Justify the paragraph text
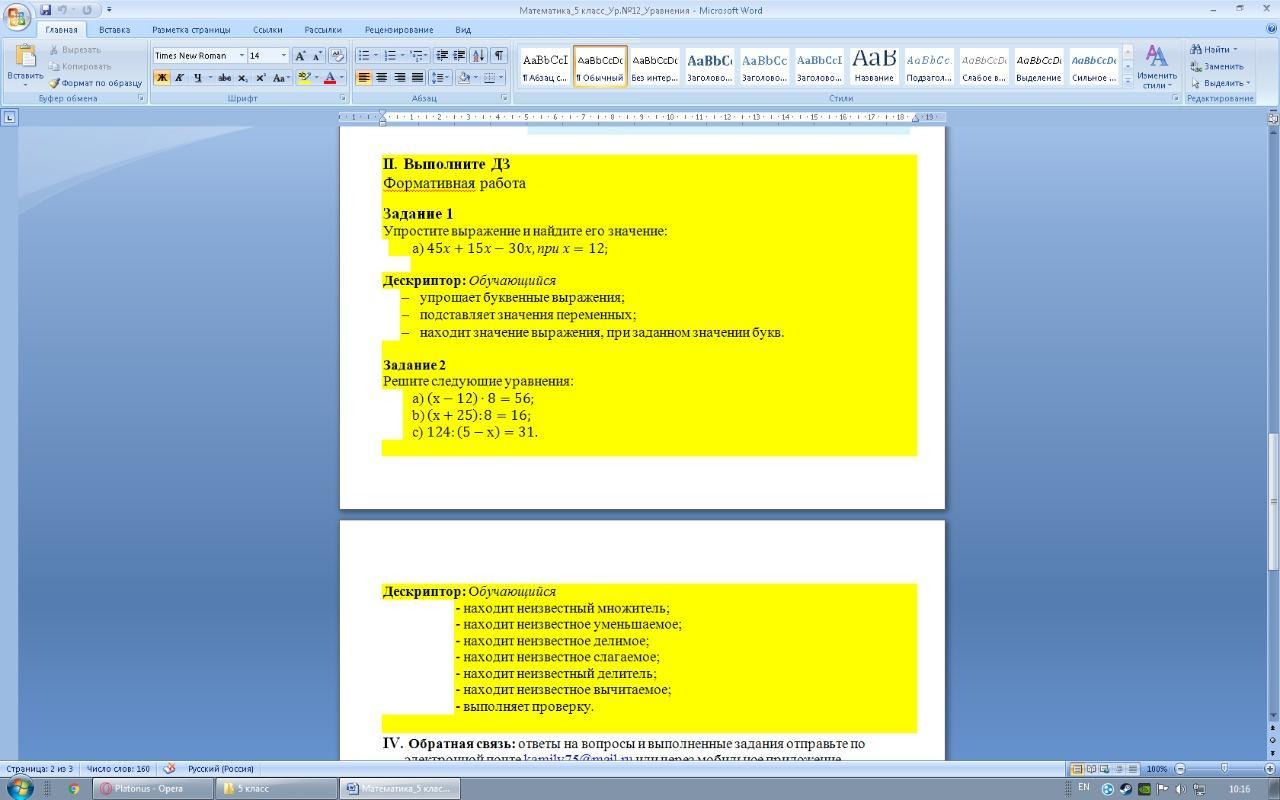The height and width of the screenshot is (800, 1280). (x=418, y=78)
